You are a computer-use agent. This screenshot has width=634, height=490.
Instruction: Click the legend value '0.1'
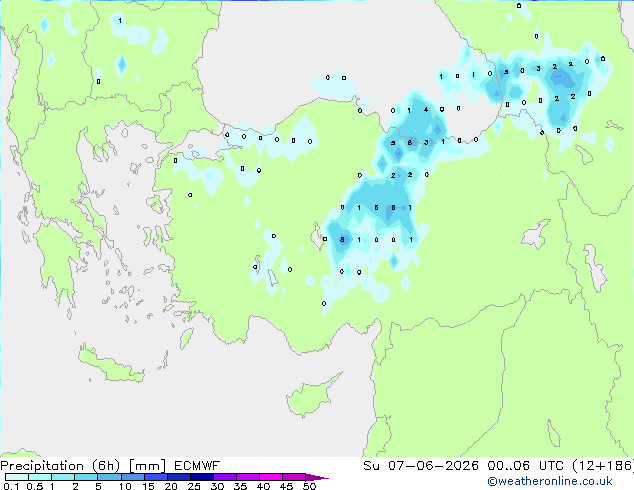click(11, 486)
